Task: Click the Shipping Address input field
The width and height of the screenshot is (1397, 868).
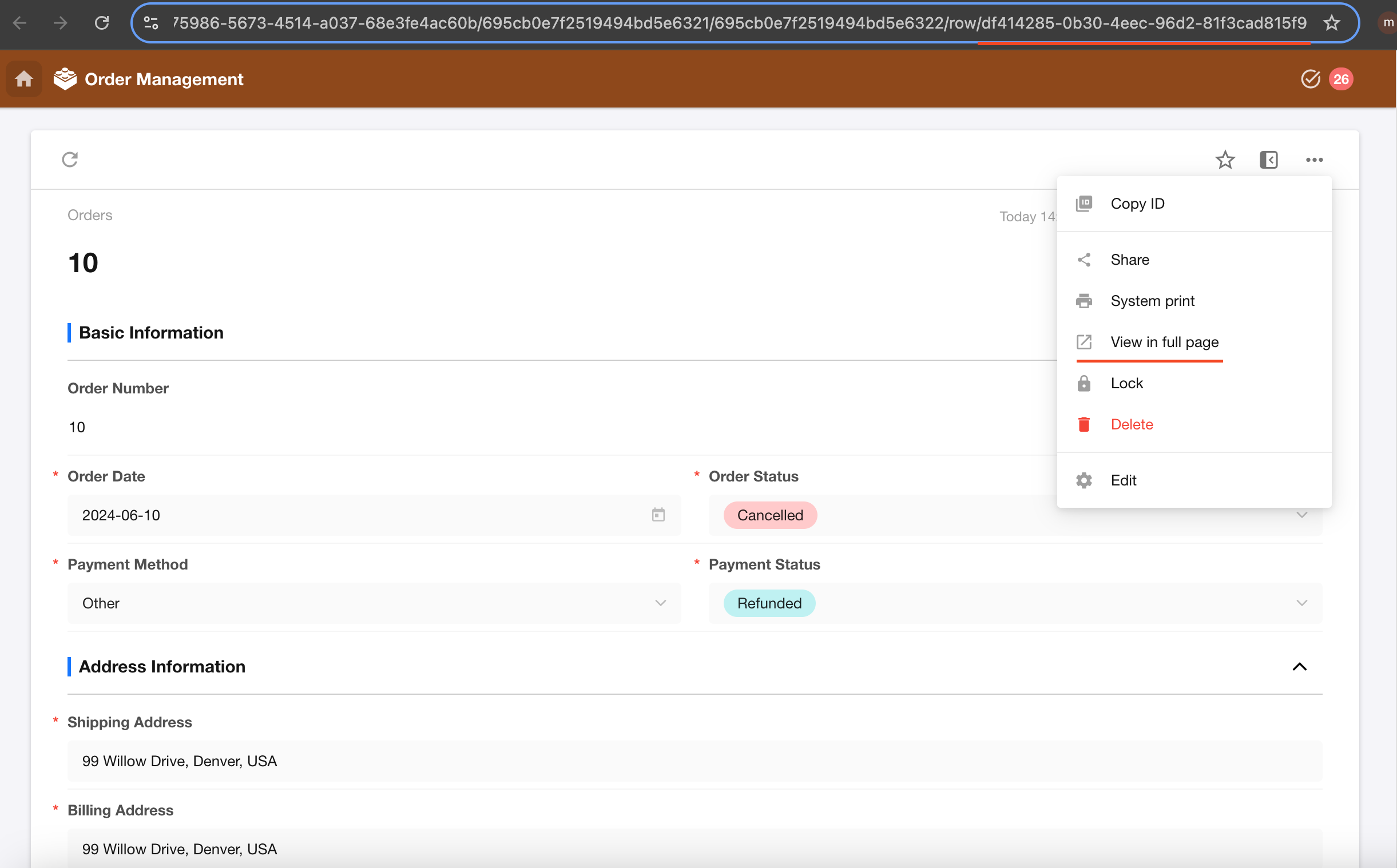Action: [694, 761]
